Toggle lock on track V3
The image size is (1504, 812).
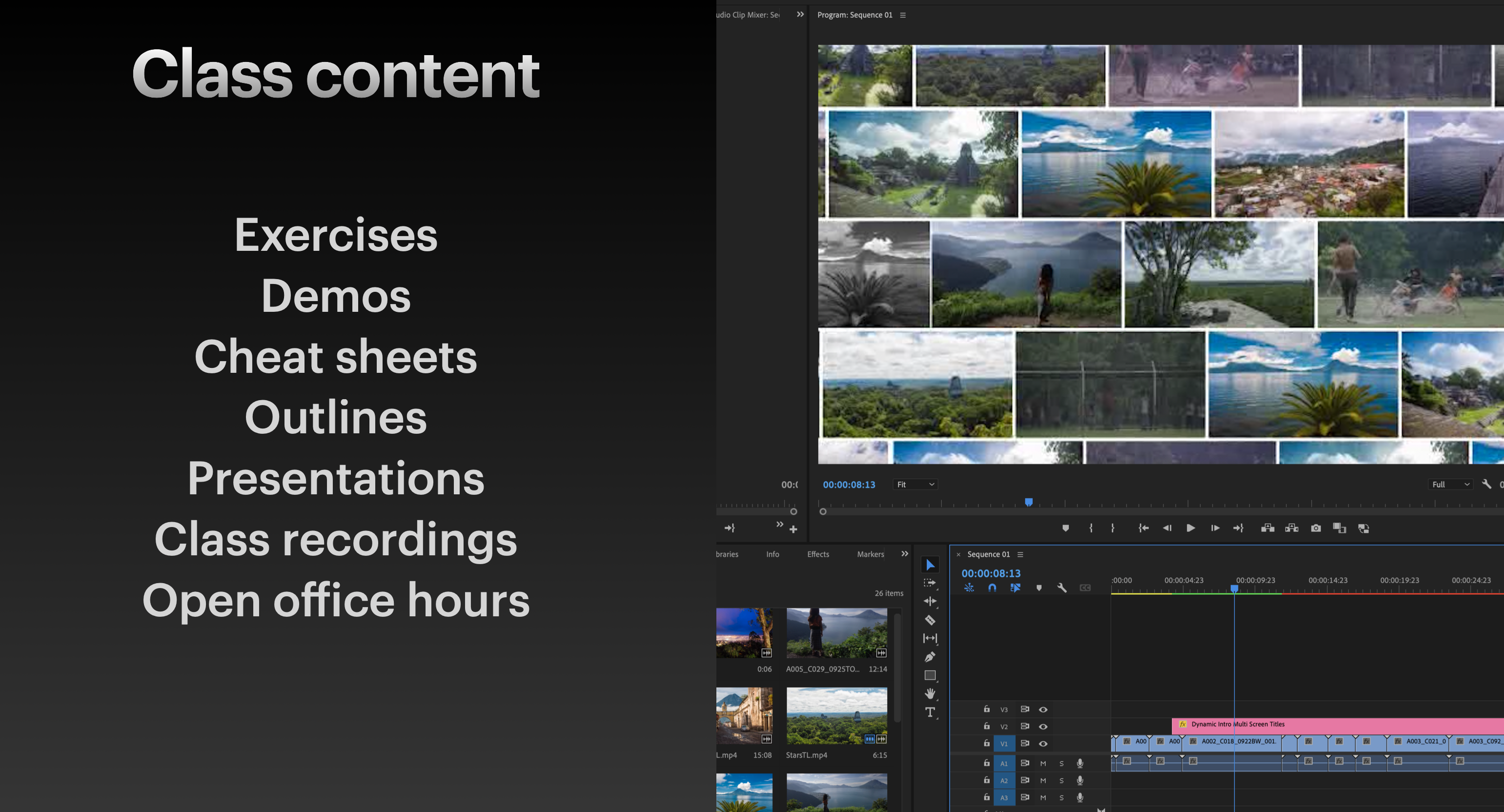987,709
